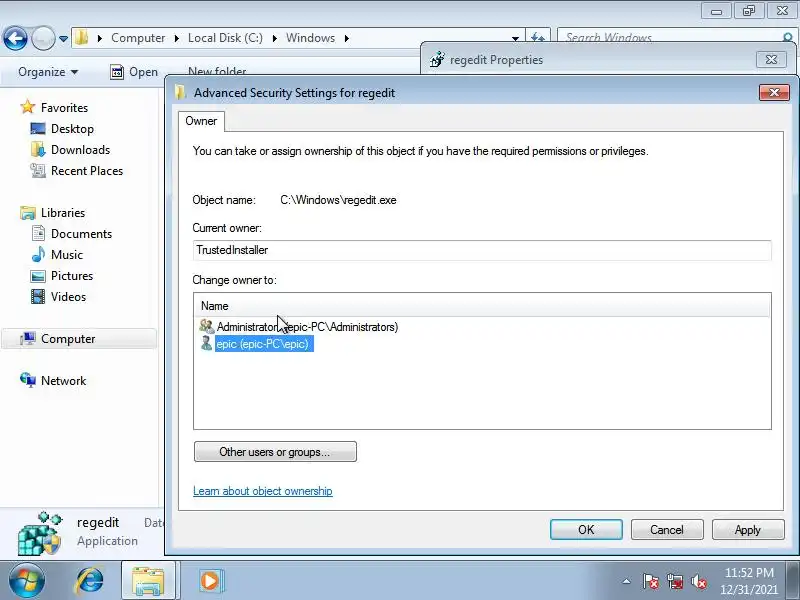The width and height of the screenshot is (800, 600).
Task: Close Advanced Security Settings with red X
Action: tap(774, 92)
